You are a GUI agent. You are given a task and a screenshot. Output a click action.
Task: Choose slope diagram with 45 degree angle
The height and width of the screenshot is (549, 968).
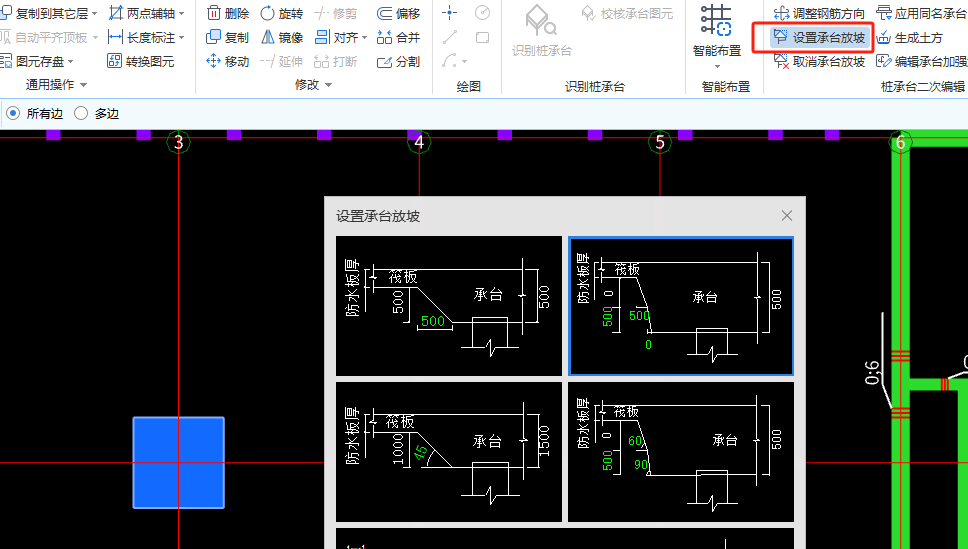pyautogui.click(x=449, y=451)
